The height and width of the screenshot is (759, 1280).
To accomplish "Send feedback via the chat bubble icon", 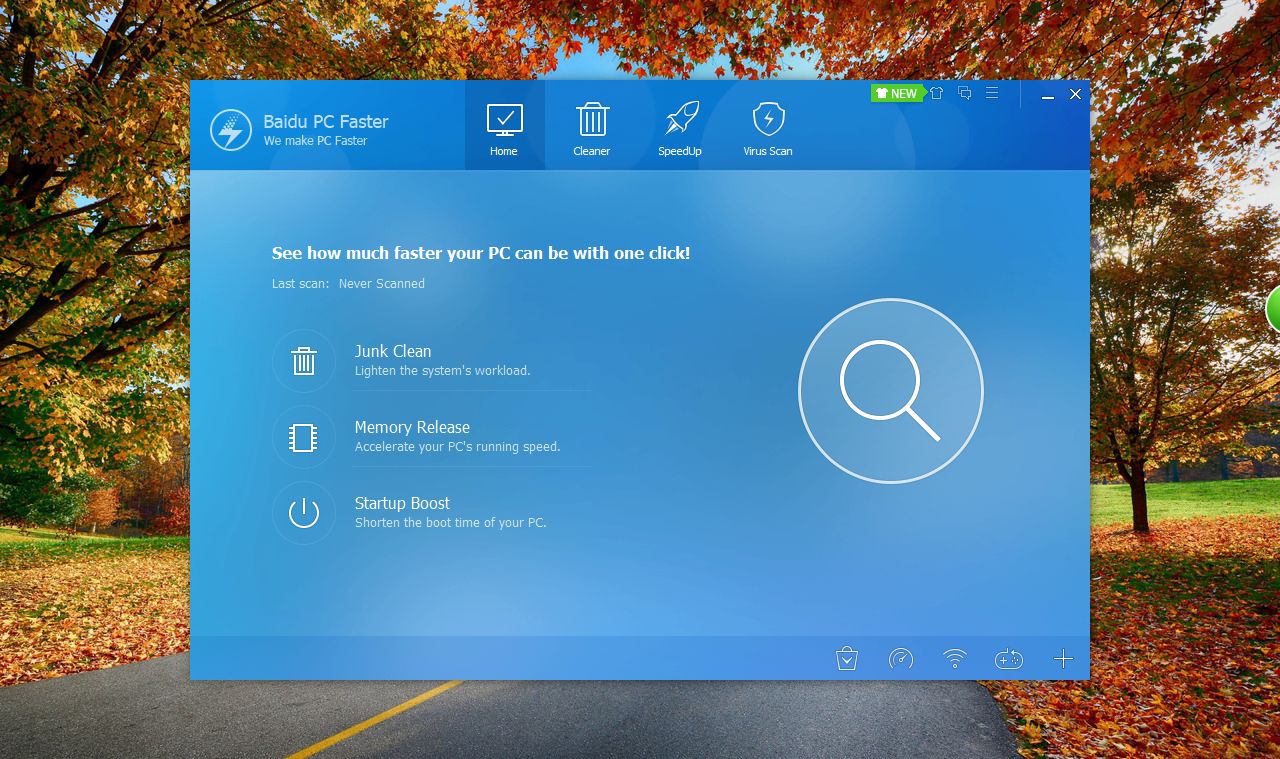I will pos(964,93).
